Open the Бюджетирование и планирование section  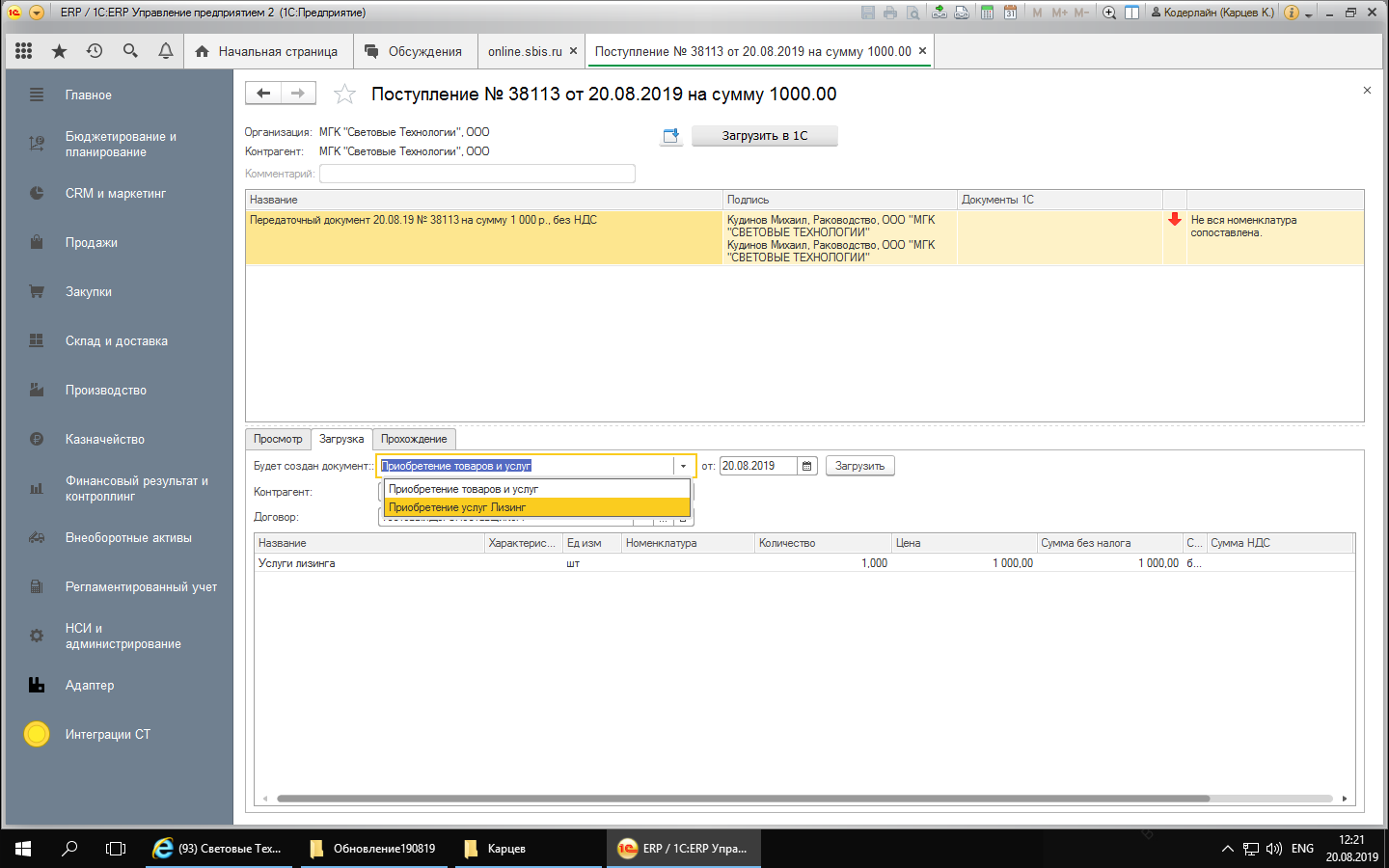(x=118, y=144)
